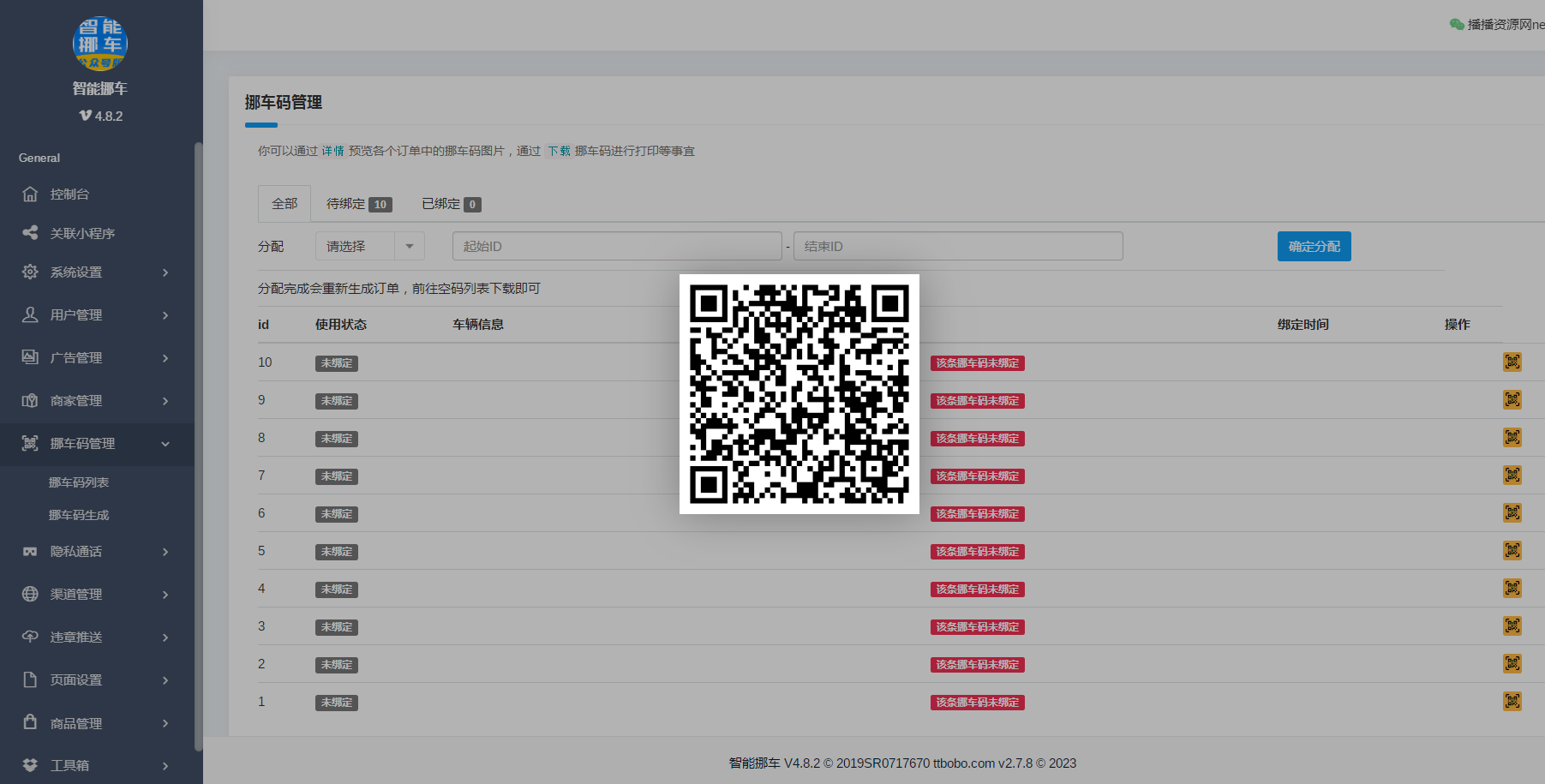Expand the 违章推送 chevron
The width and height of the screenshot is (1545, 784).
[165, 637]
